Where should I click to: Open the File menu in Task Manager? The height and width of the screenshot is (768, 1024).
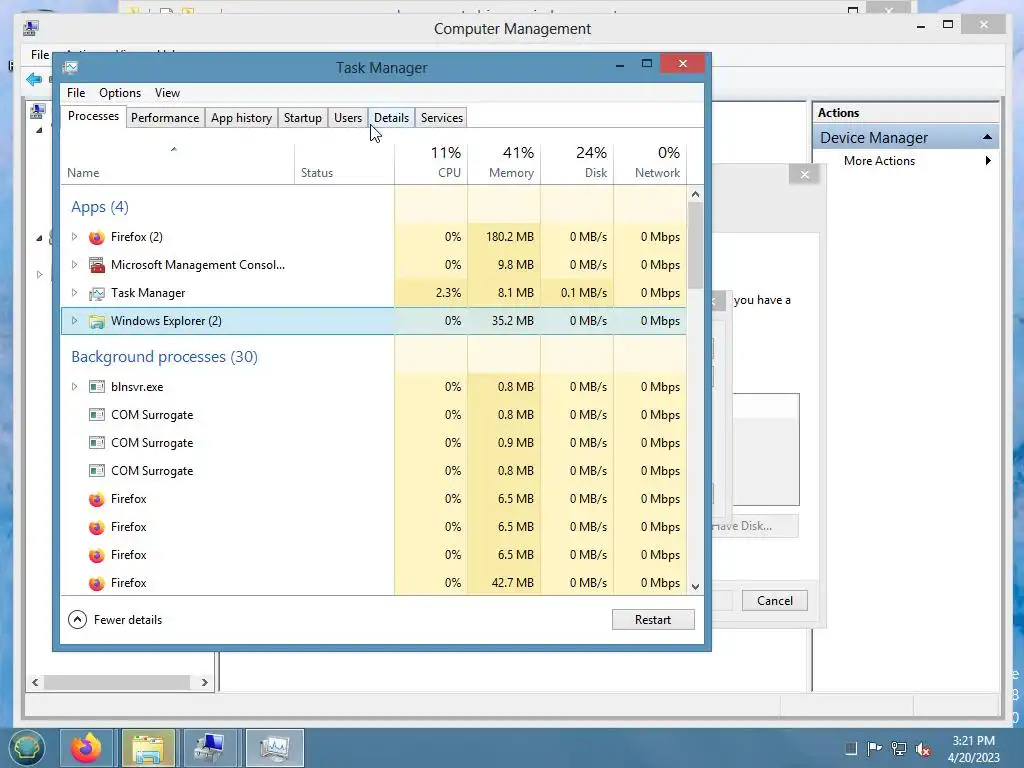[76, 93]
